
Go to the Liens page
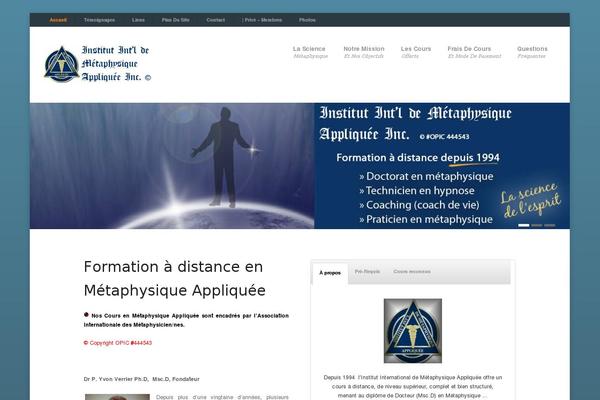pyautogui.click(x=138, y=20)
